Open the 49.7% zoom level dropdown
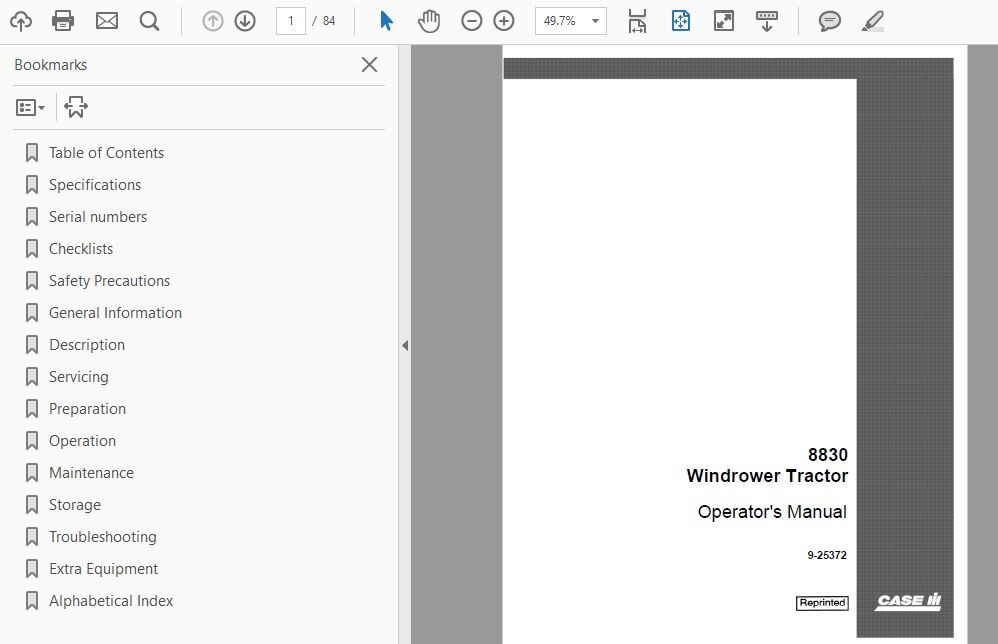The width and height of the screenshot is (998, 644). coord(571,21)
